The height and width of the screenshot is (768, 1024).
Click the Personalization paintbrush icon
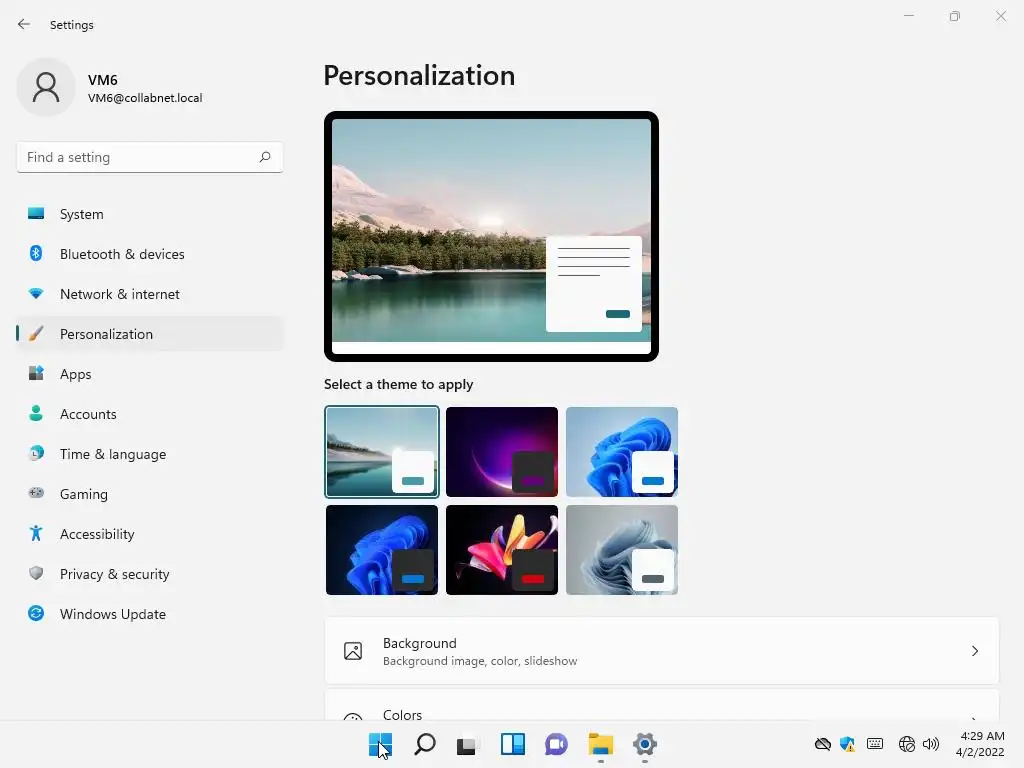[36, 334]
